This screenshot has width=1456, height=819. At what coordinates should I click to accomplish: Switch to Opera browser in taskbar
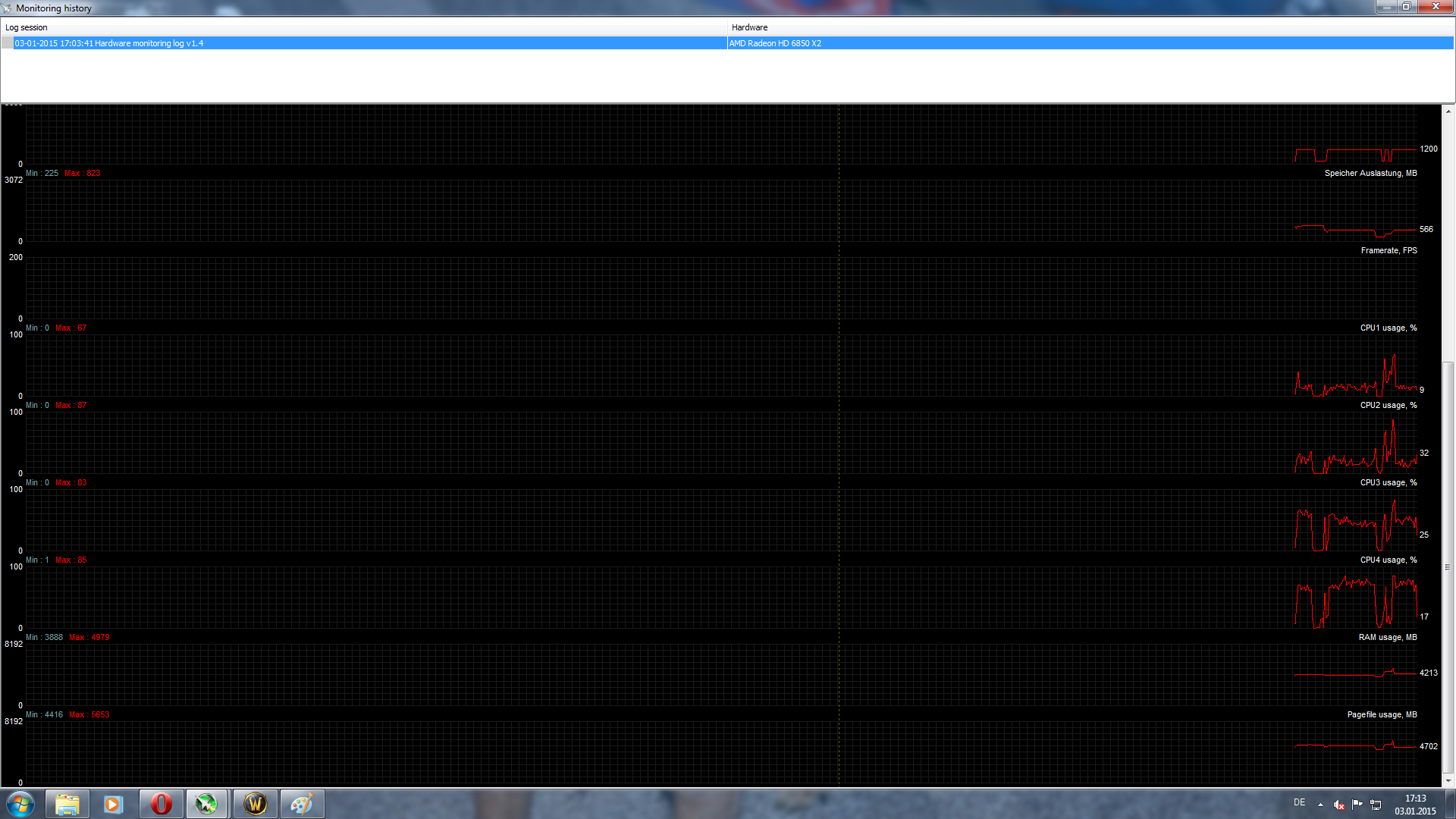(161, 804)
